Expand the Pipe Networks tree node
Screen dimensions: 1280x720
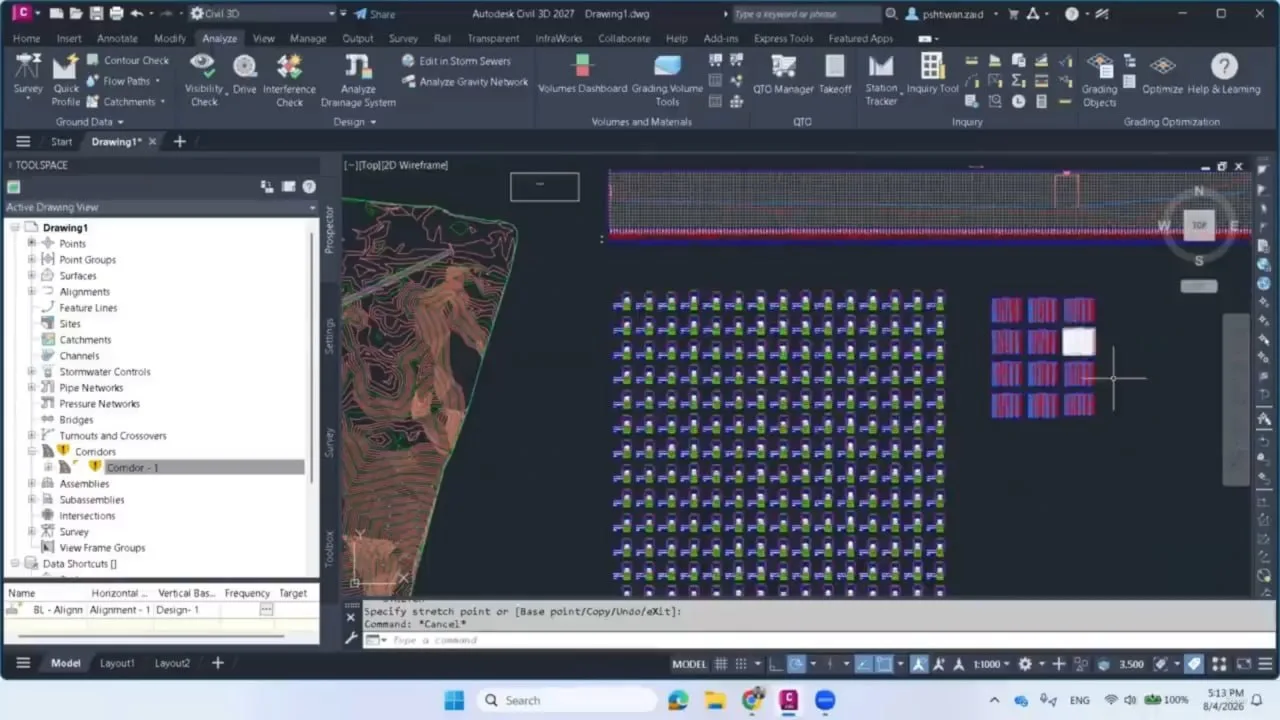click(32, 387)
